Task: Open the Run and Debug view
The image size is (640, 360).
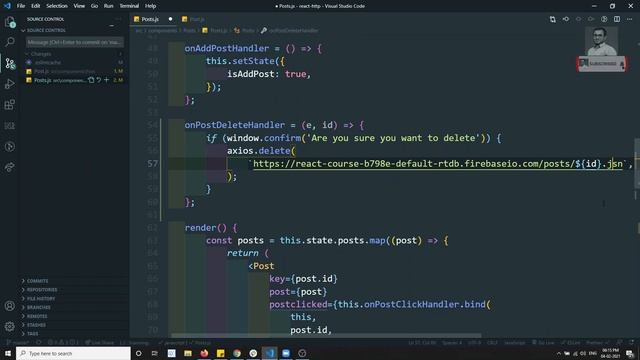Action: point(10,84)
